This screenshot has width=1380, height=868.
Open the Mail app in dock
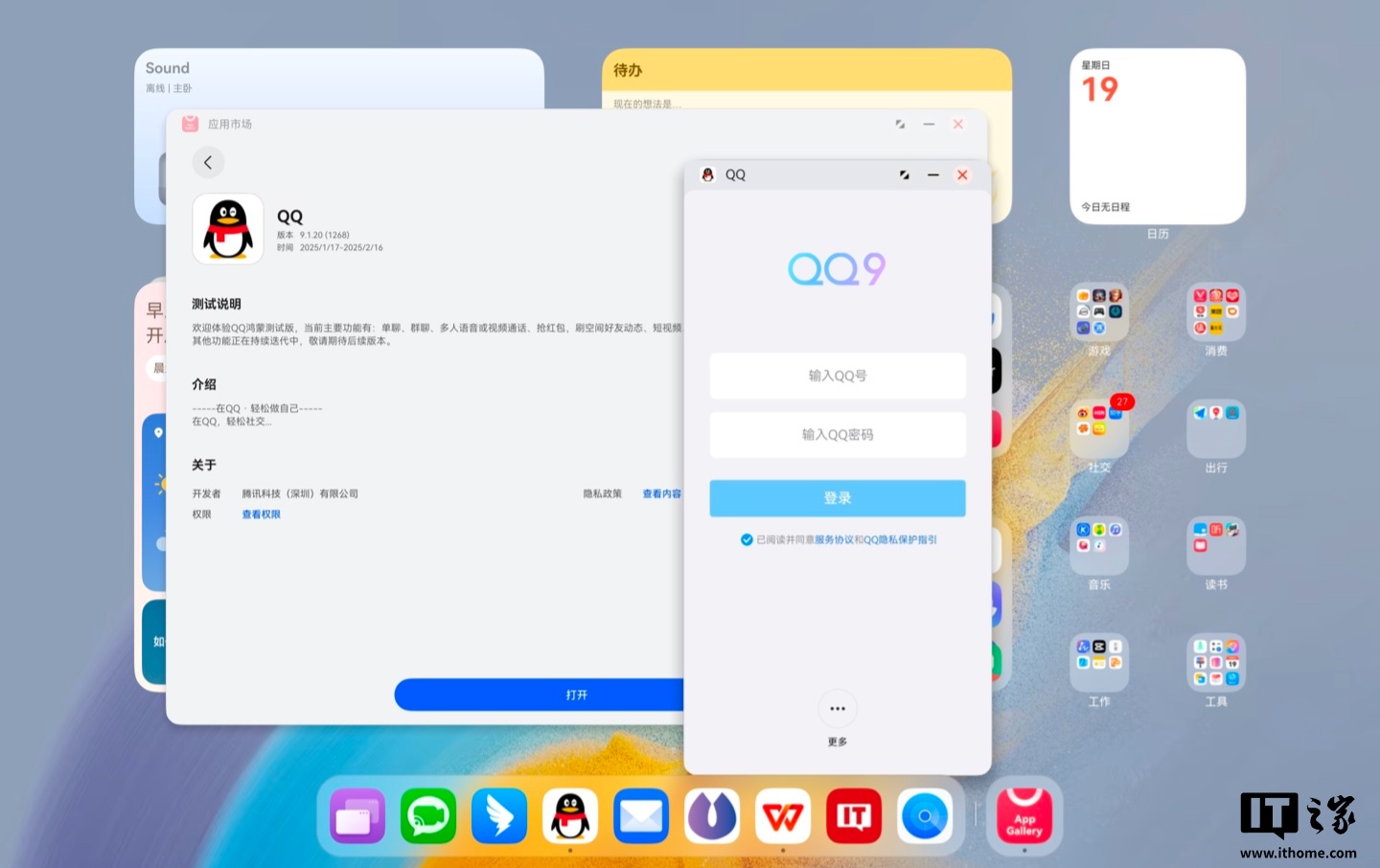click(x=641, y=816)
